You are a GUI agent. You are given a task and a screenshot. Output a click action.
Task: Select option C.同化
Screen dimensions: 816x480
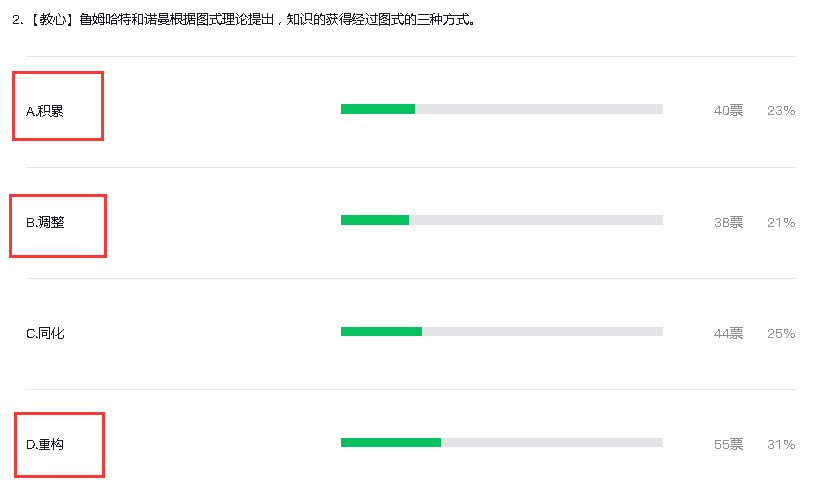[x=45, y=333]
